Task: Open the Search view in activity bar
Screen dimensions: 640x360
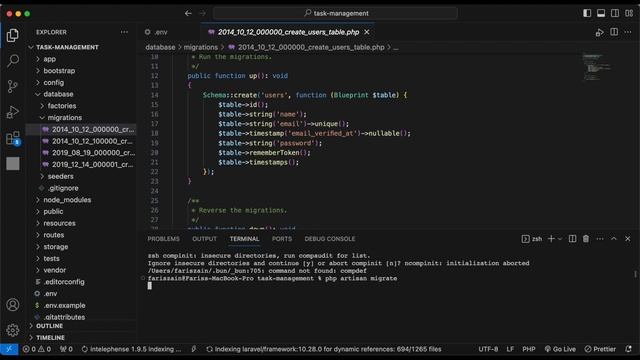Action: [13, 61]
